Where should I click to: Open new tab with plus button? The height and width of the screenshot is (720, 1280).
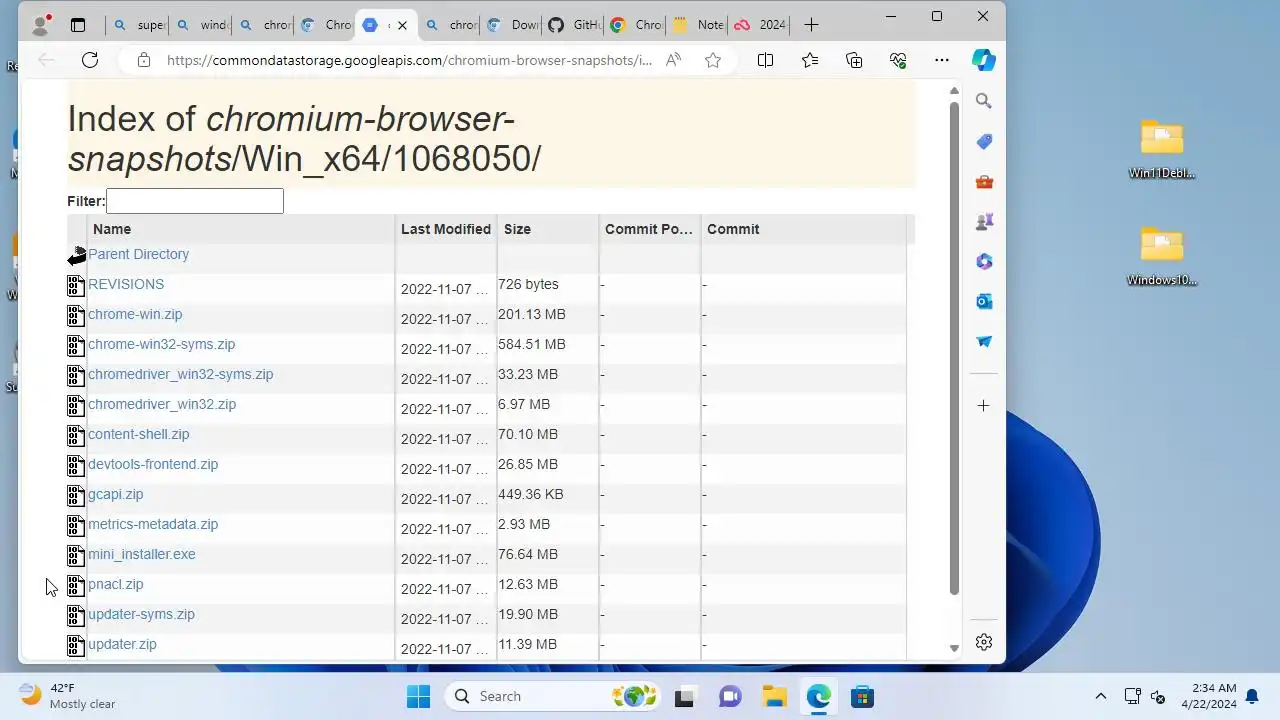click(x=811, y=25)
